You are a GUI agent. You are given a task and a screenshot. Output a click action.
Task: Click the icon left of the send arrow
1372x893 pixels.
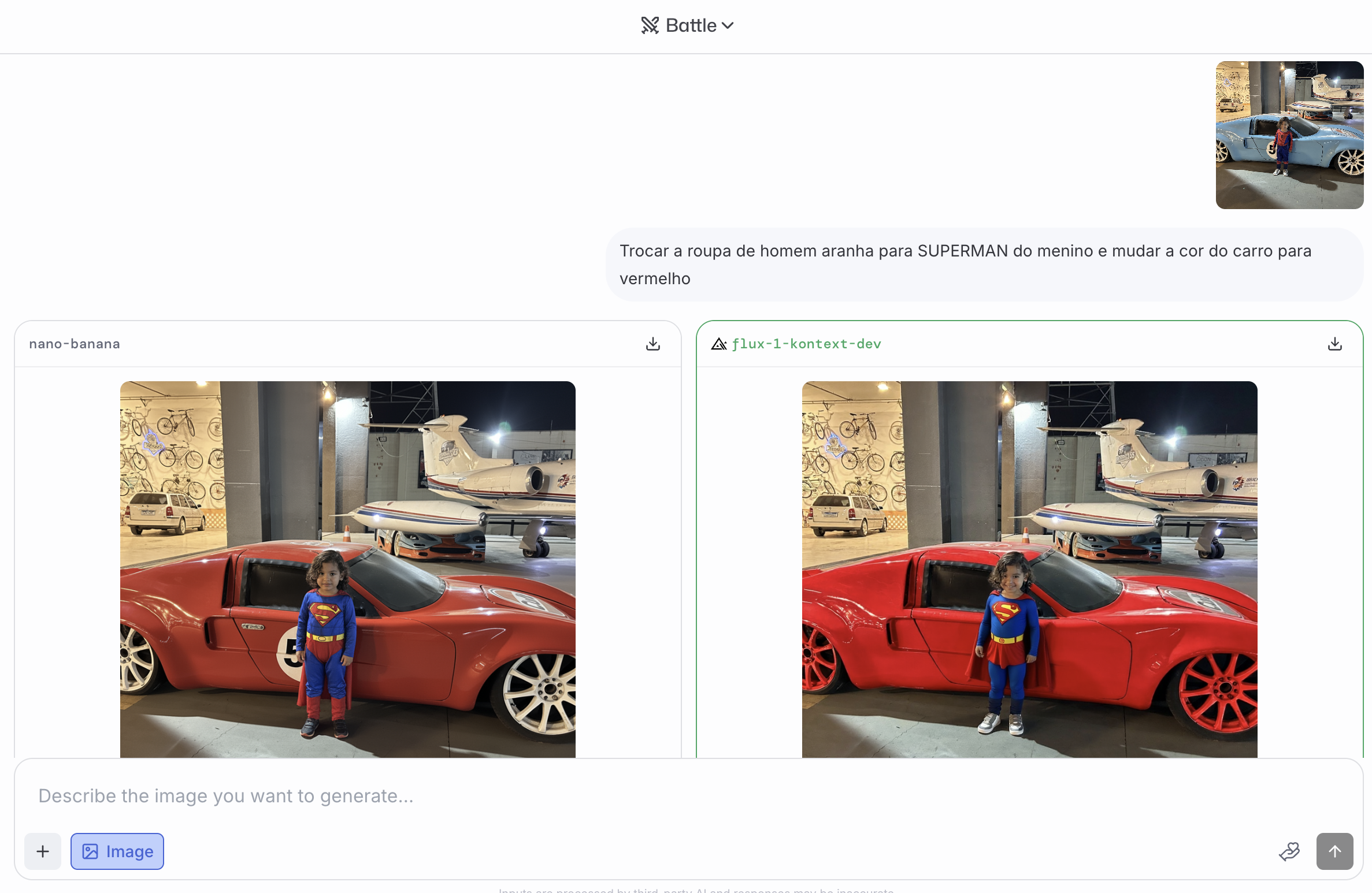1289,851
